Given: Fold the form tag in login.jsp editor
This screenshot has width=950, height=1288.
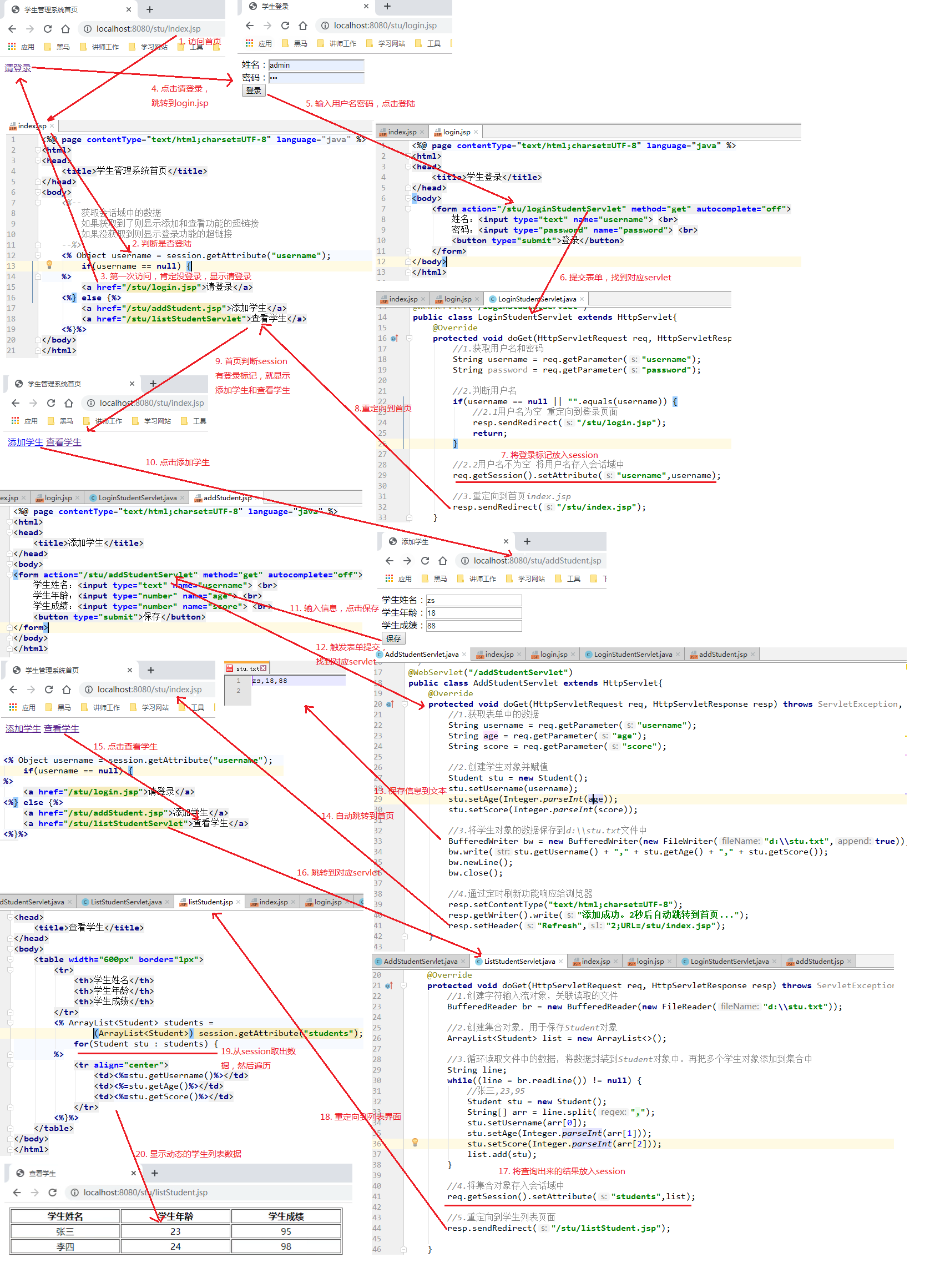Looking at the screenshot, I should (x=408, y=209).
